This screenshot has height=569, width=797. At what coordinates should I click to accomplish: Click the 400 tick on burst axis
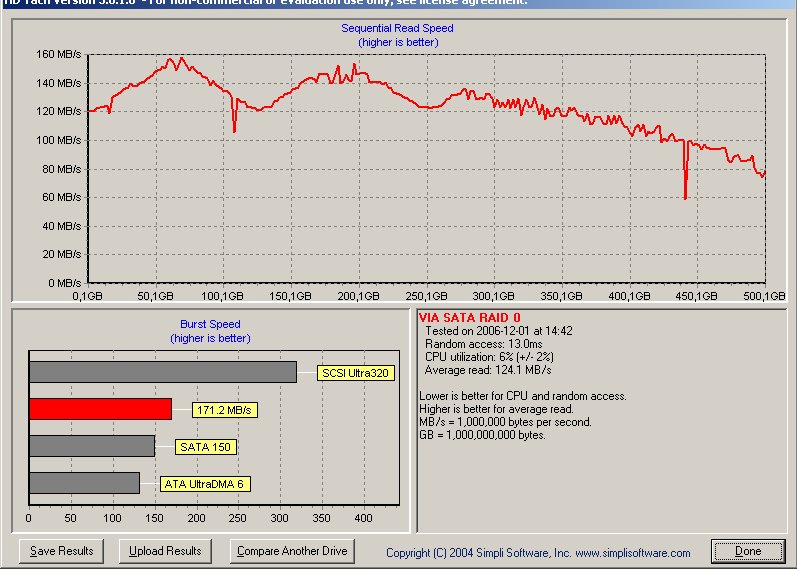363,518
